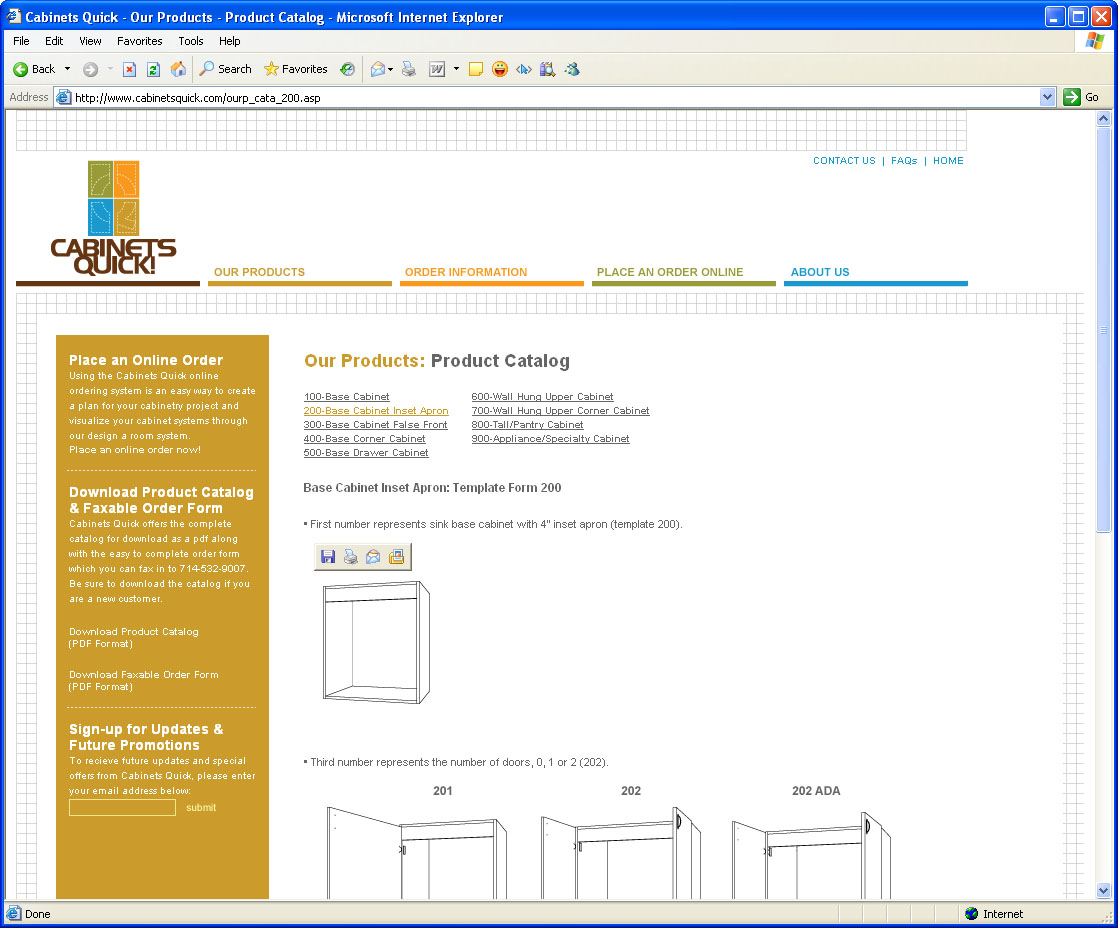
Task: Click the Home icon in browser toolbar
Action: pos(178,69)
